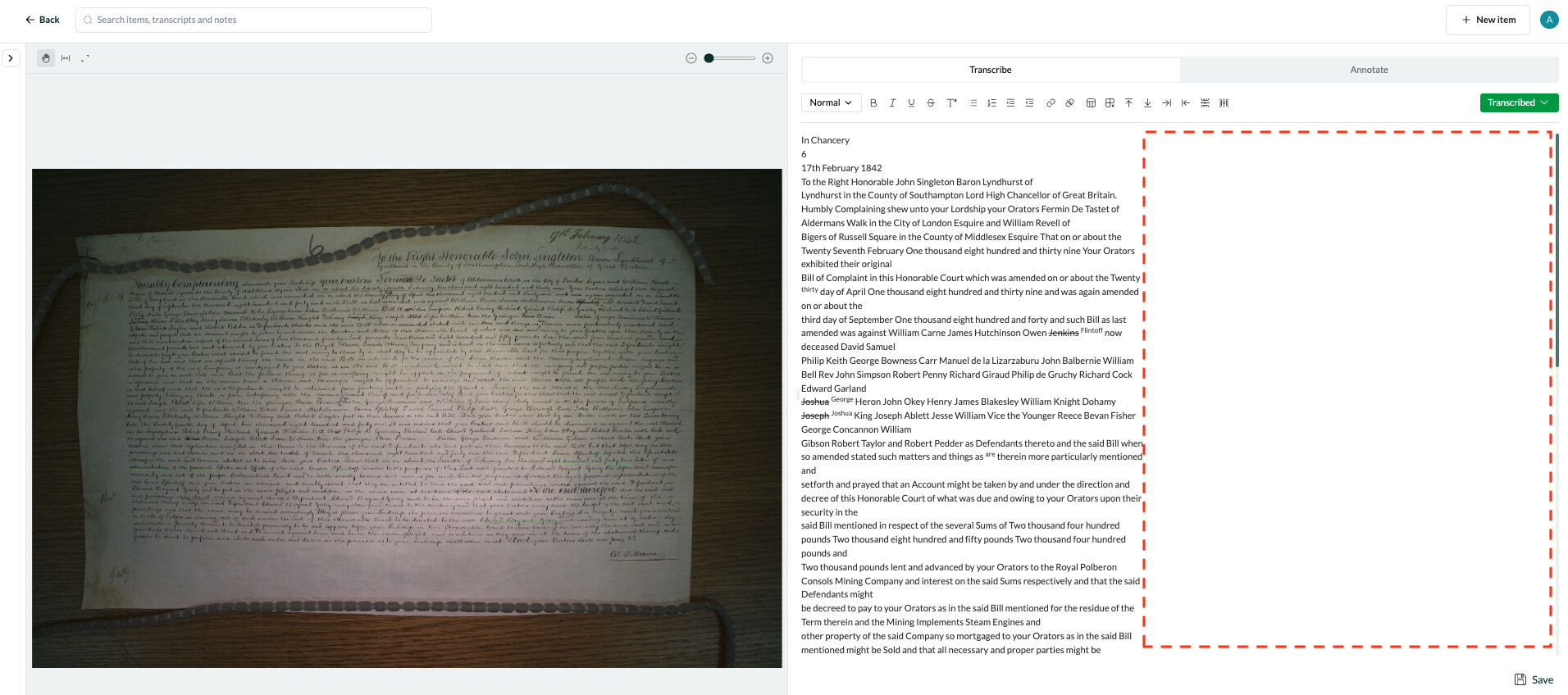Click the insert row above icon
1568x695 pixels.
tap(1128, 102)
